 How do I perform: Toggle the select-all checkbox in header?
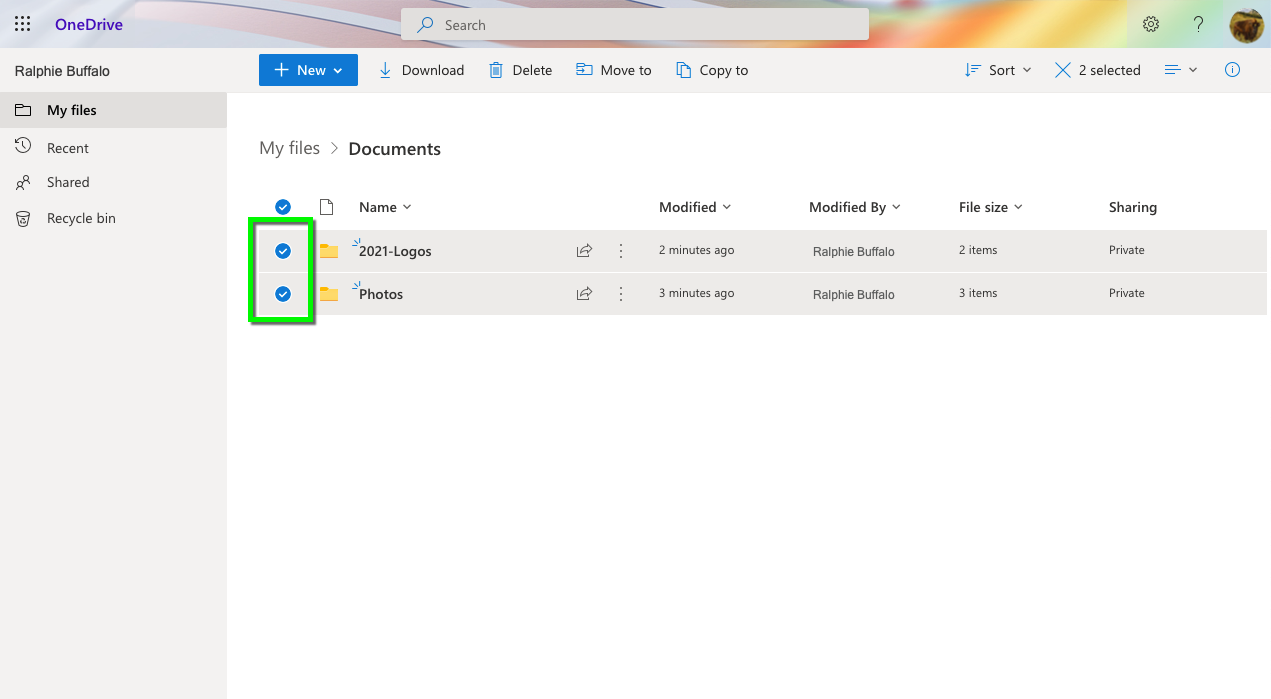click(283, 207)
